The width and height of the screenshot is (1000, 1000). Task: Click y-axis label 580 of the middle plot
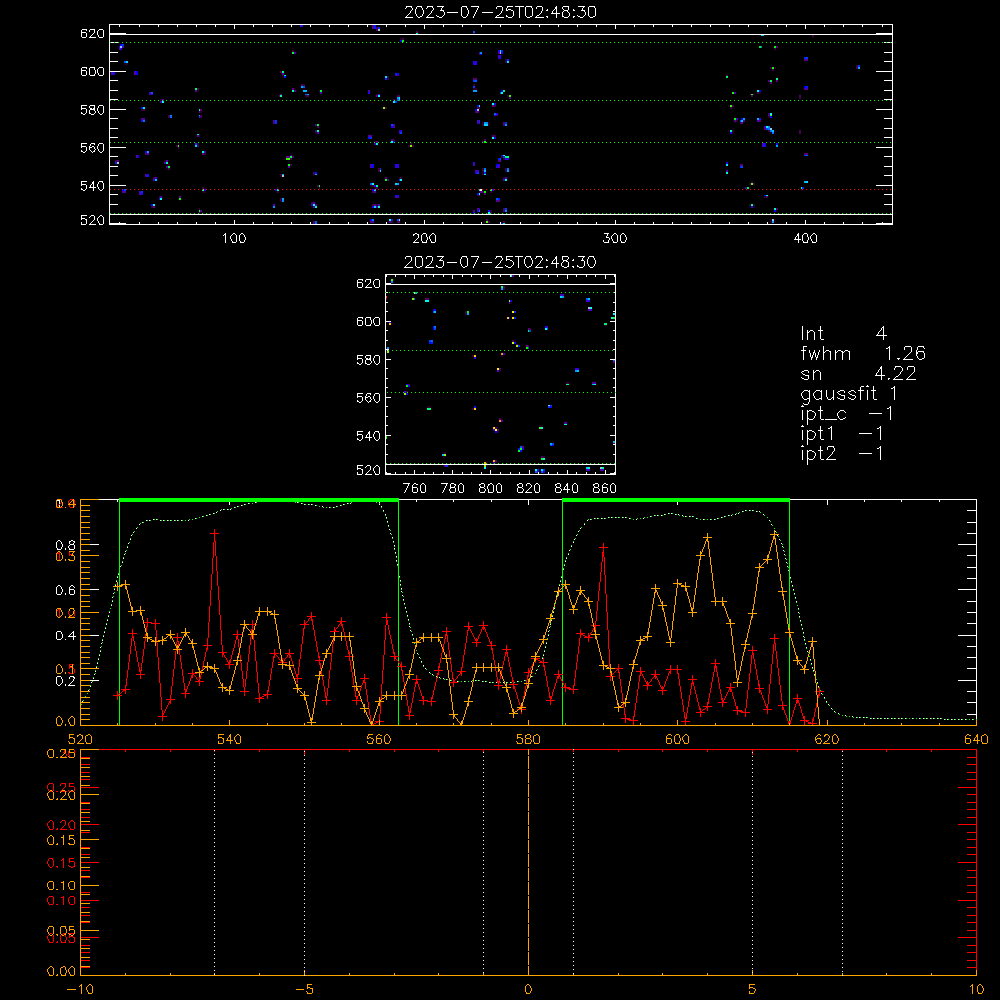click(x=368, y=360)
